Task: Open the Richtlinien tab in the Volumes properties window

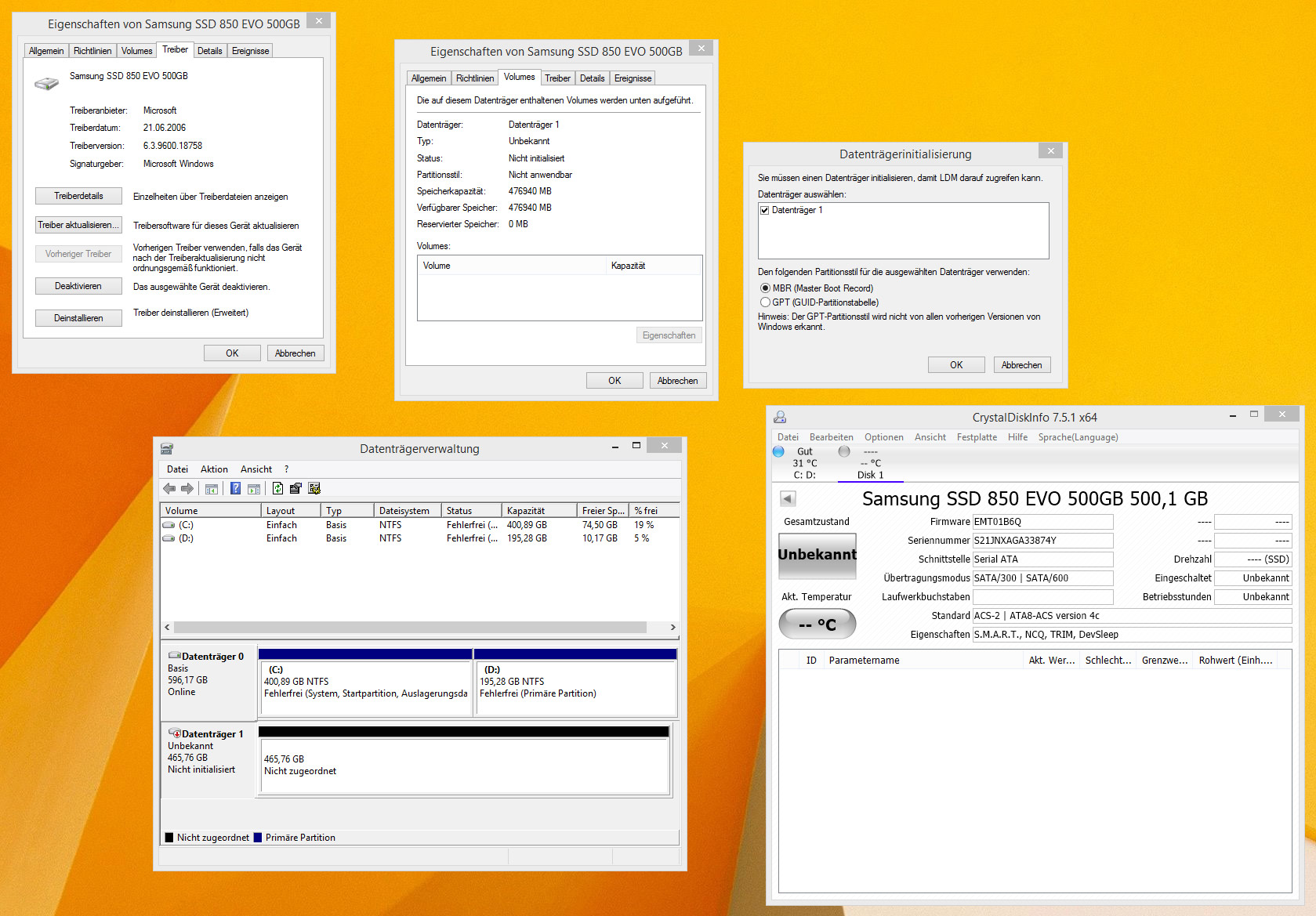Action: pyautogui.click(x=475, y=78)
